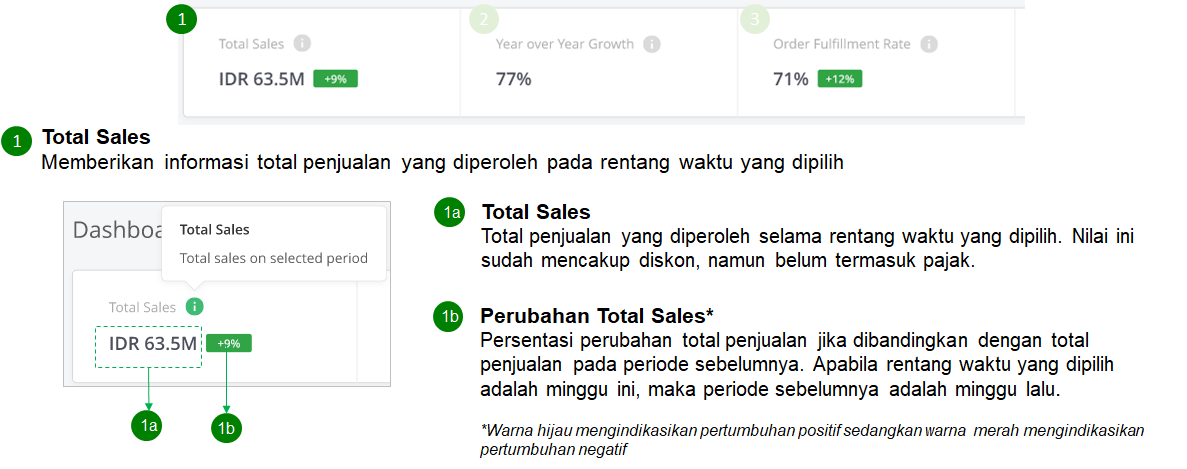The height and width of the screenshot is (469, 1187).
Task: Click the number 1 badge beside Total Sales heading
Action: pos(17,141)
